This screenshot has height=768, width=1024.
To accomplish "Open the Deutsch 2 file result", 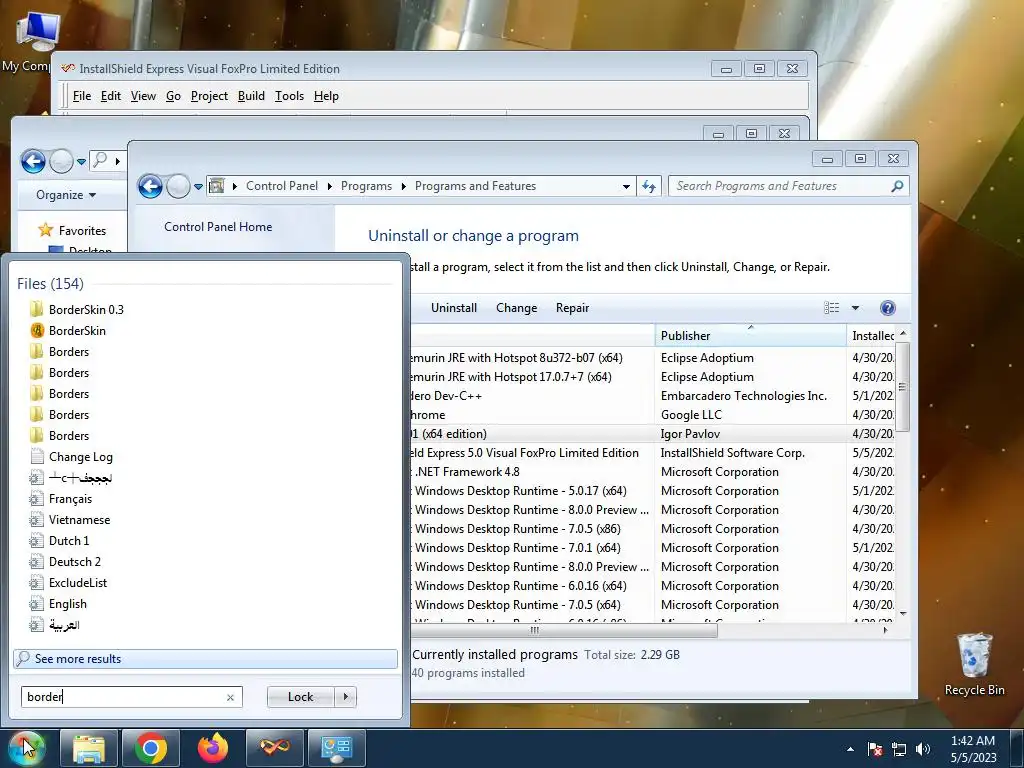I will pyautogui.click(x=65, y=562).
